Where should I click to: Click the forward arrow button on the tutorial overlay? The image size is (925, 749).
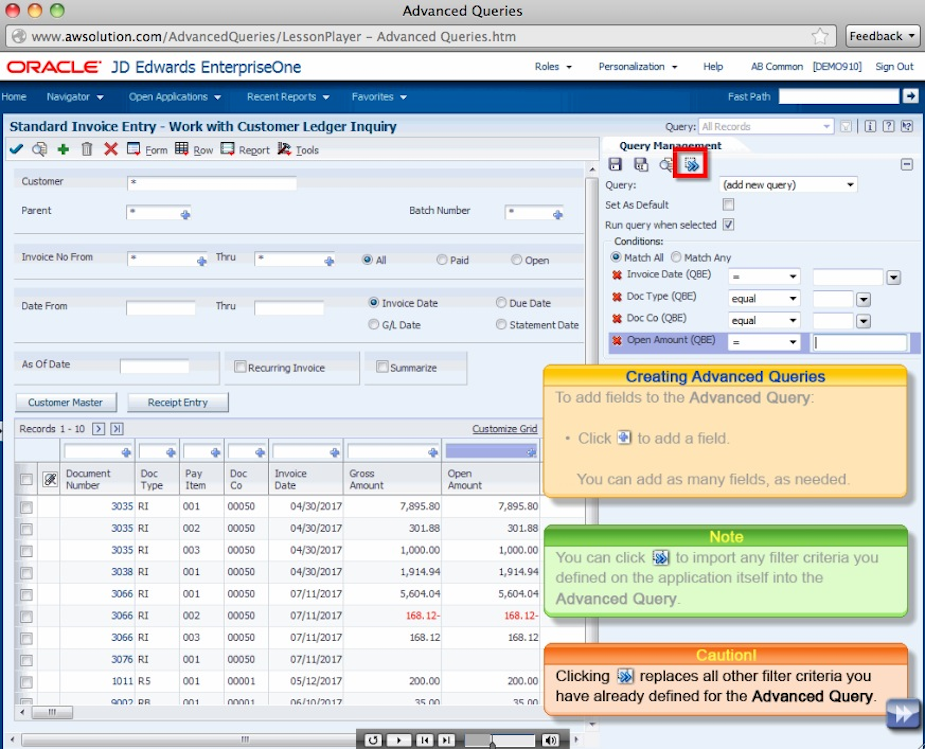[902, 713]
